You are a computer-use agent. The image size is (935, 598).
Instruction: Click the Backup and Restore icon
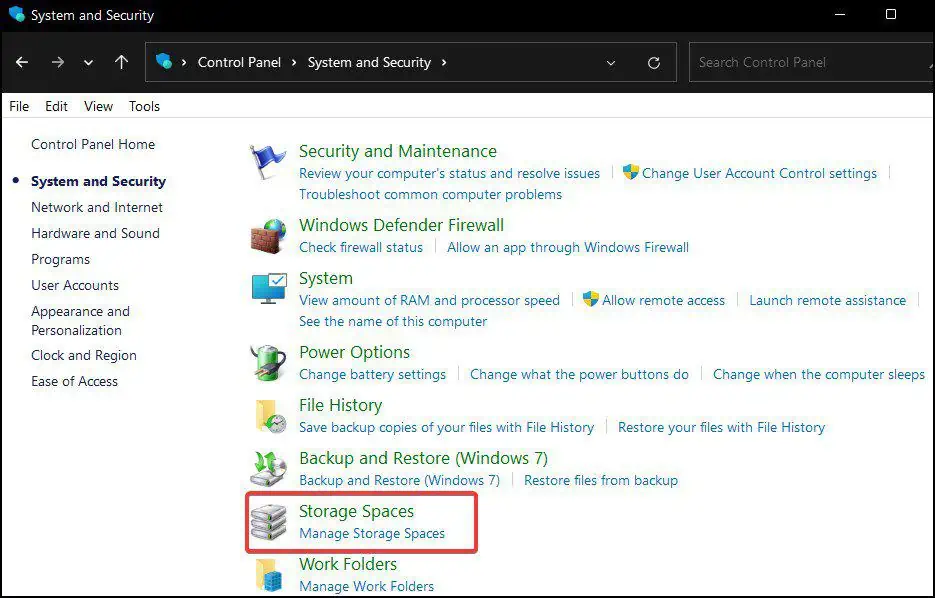[268, 469]
